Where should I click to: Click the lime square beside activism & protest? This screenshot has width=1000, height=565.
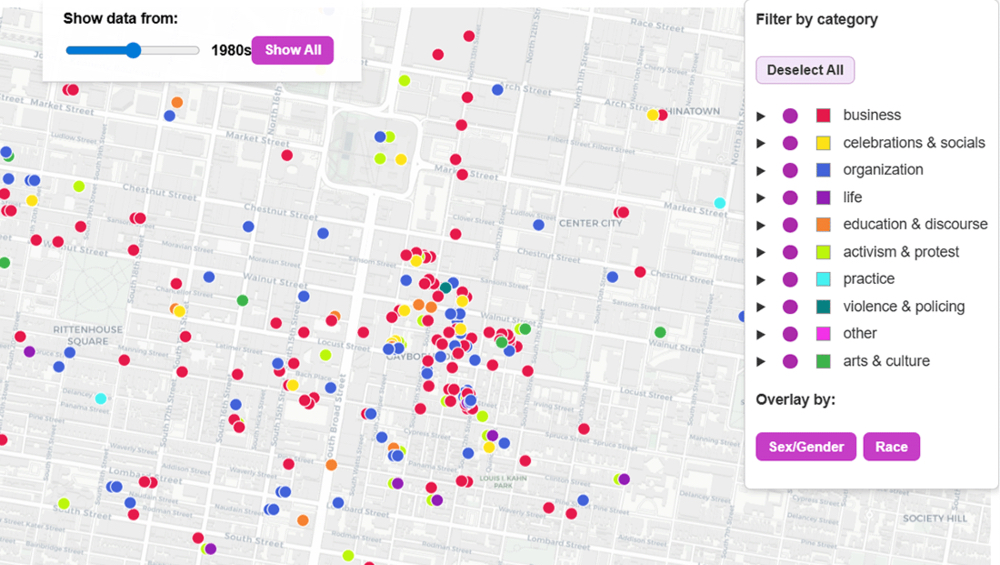(x=824, y=252)
